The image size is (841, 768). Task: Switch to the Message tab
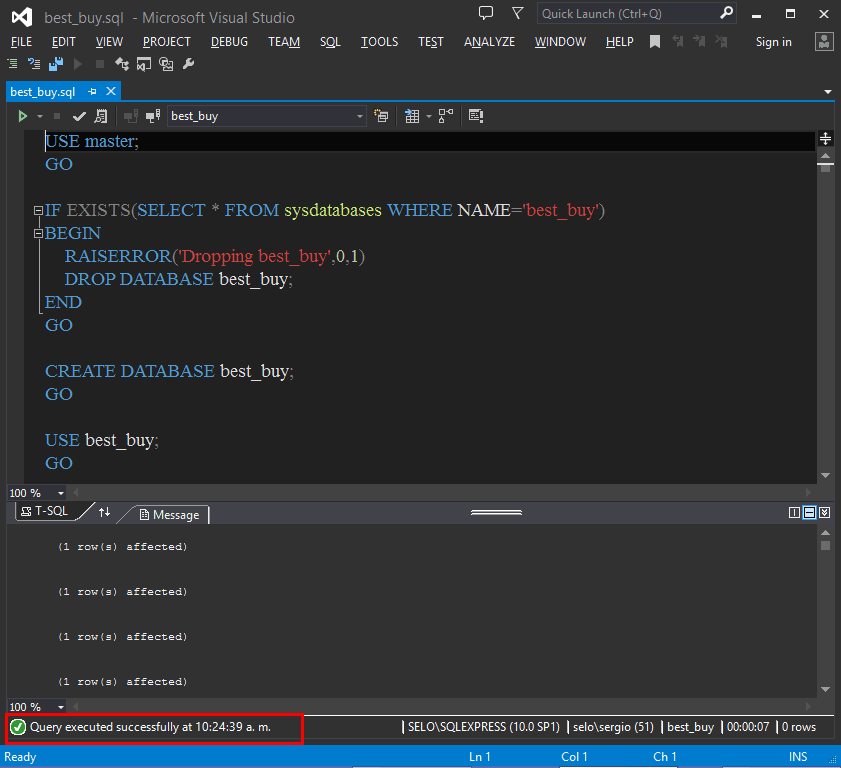point(169,515)
